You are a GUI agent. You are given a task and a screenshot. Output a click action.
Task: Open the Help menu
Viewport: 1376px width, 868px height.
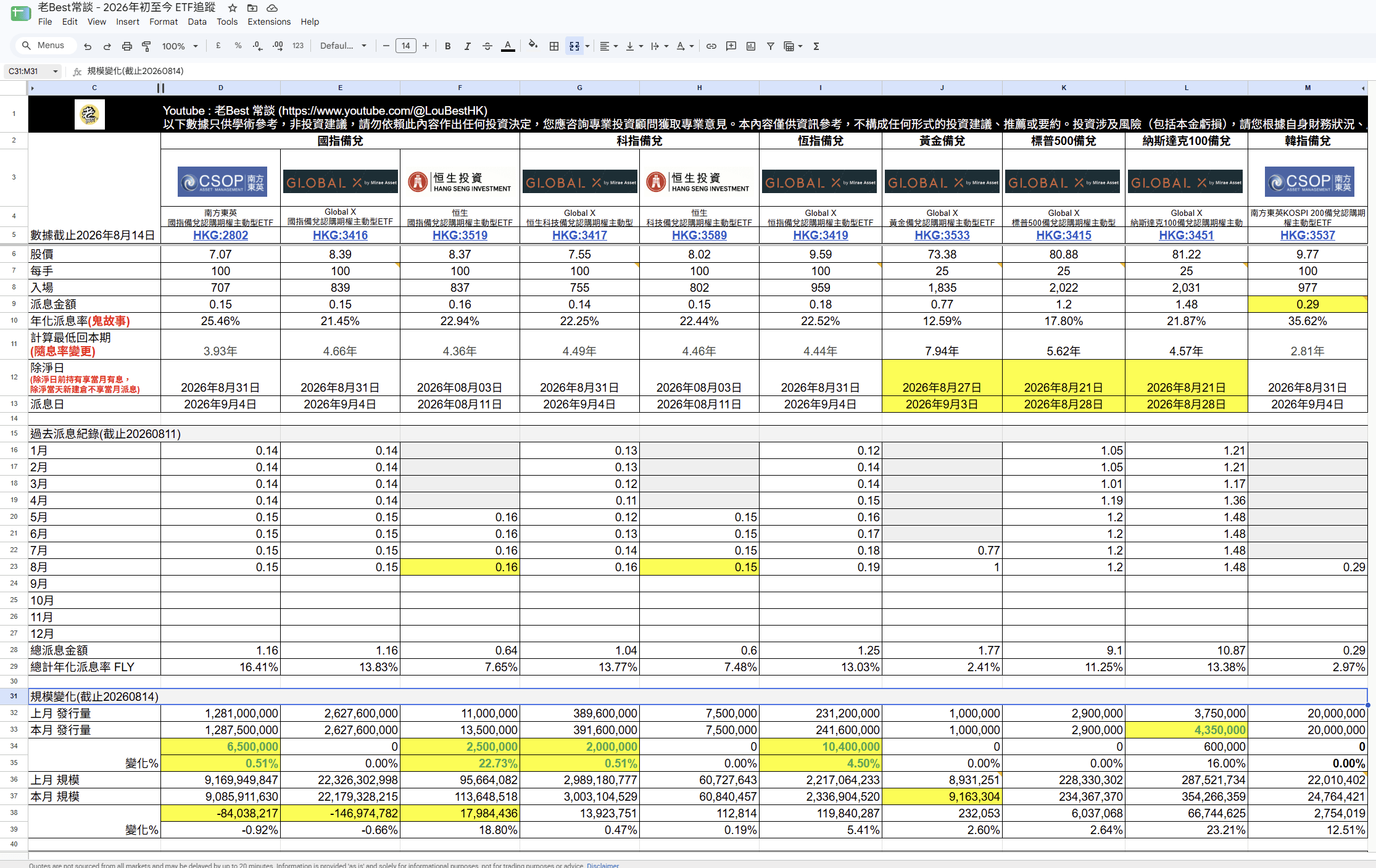[310, 22]
